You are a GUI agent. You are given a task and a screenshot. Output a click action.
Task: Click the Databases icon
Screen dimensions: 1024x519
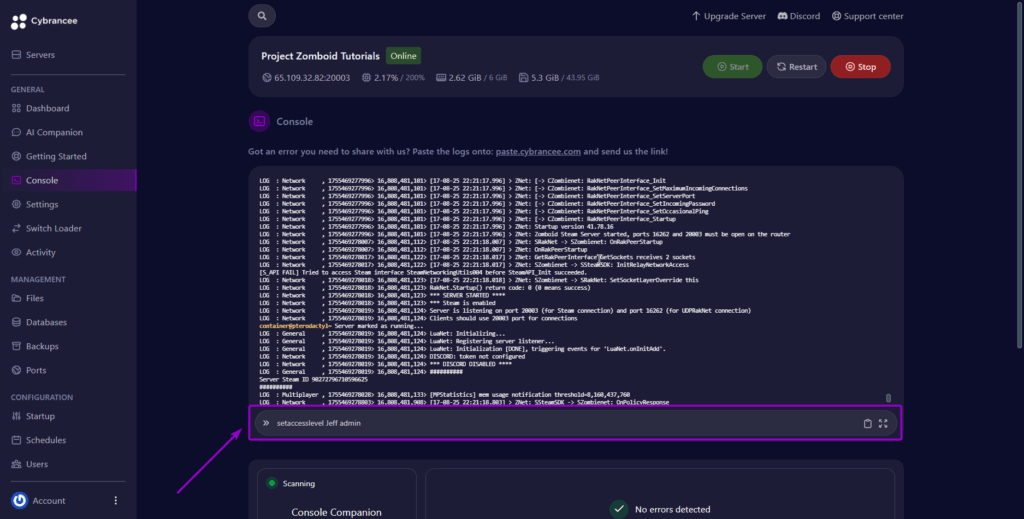pos(16,322)
